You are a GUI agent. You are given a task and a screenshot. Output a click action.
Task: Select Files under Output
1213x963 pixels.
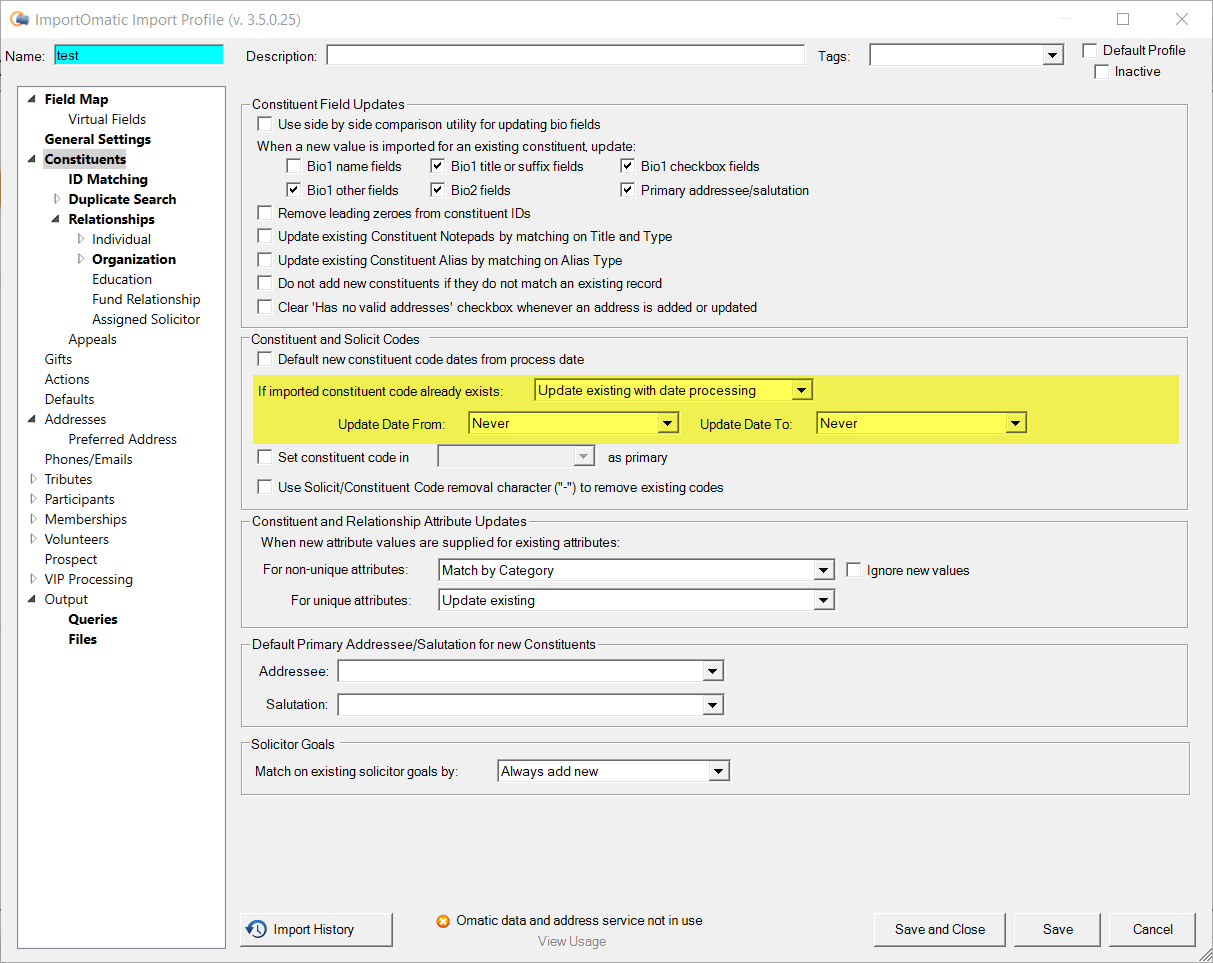pyautogui.click(x=83, y=639)
